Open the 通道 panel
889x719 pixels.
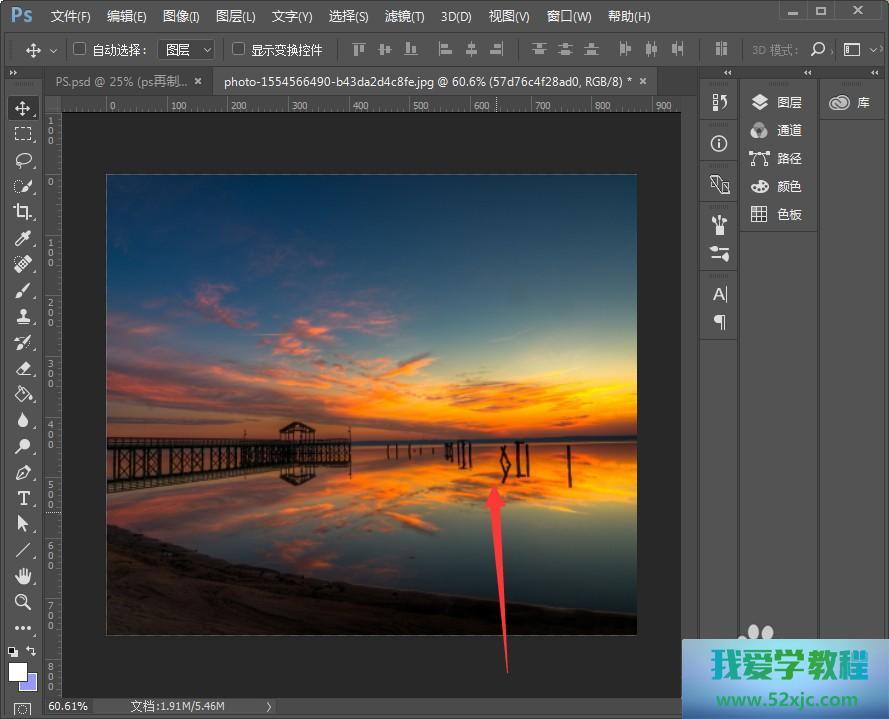789,130
